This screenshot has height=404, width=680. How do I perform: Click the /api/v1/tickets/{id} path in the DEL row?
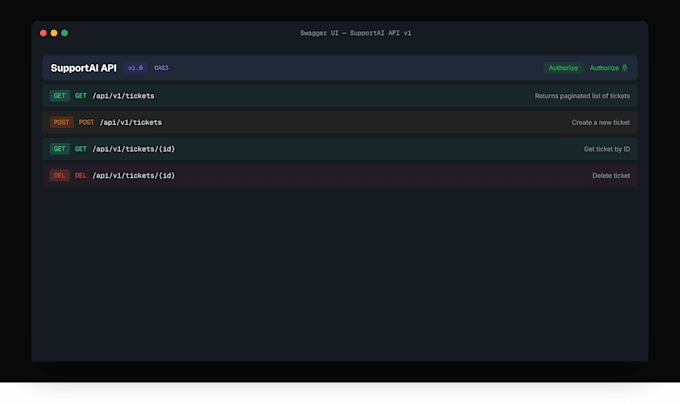(x=134, y=175)
